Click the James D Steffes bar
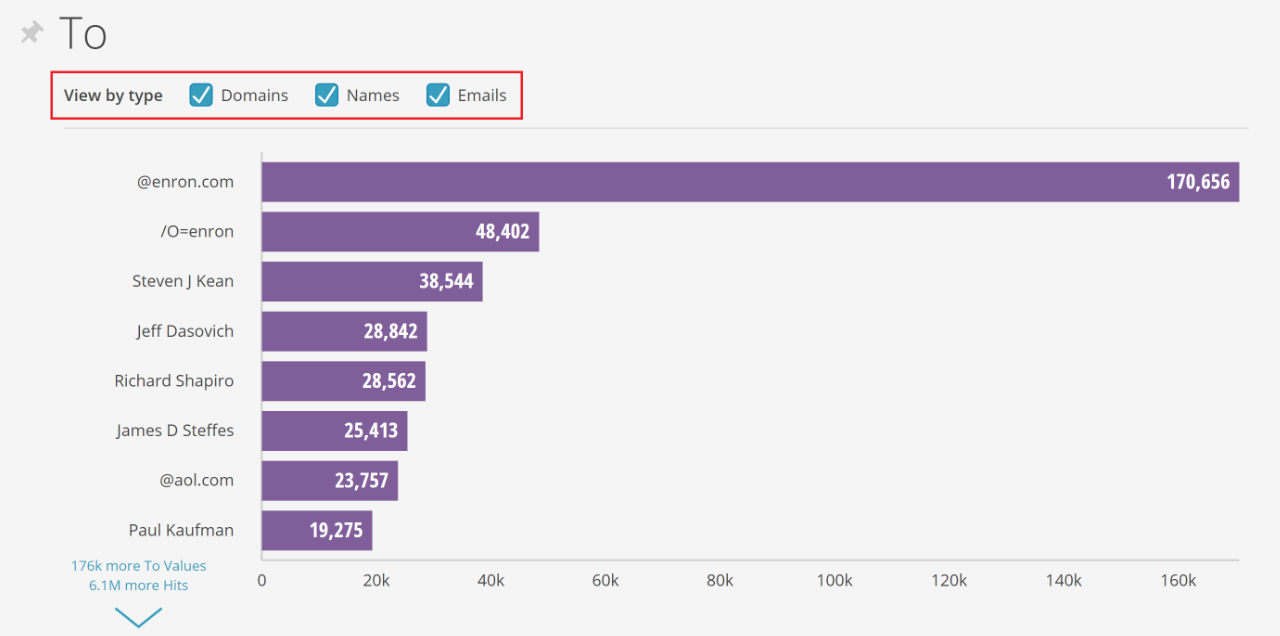Screen dimensions: 1280x636 point(334,430)
